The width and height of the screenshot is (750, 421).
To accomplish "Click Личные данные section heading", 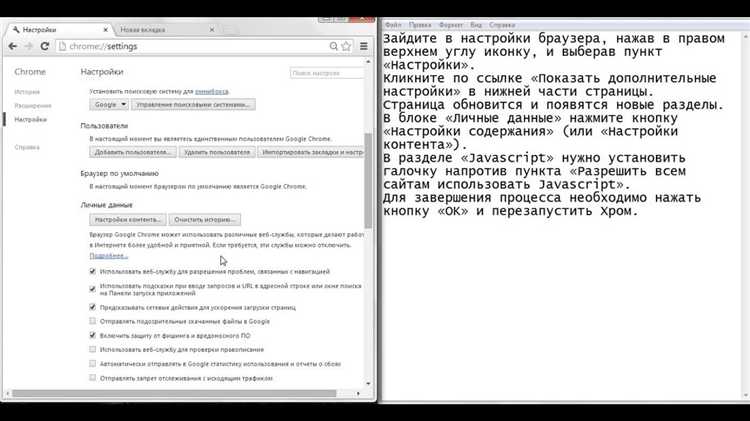I will 106,205.
